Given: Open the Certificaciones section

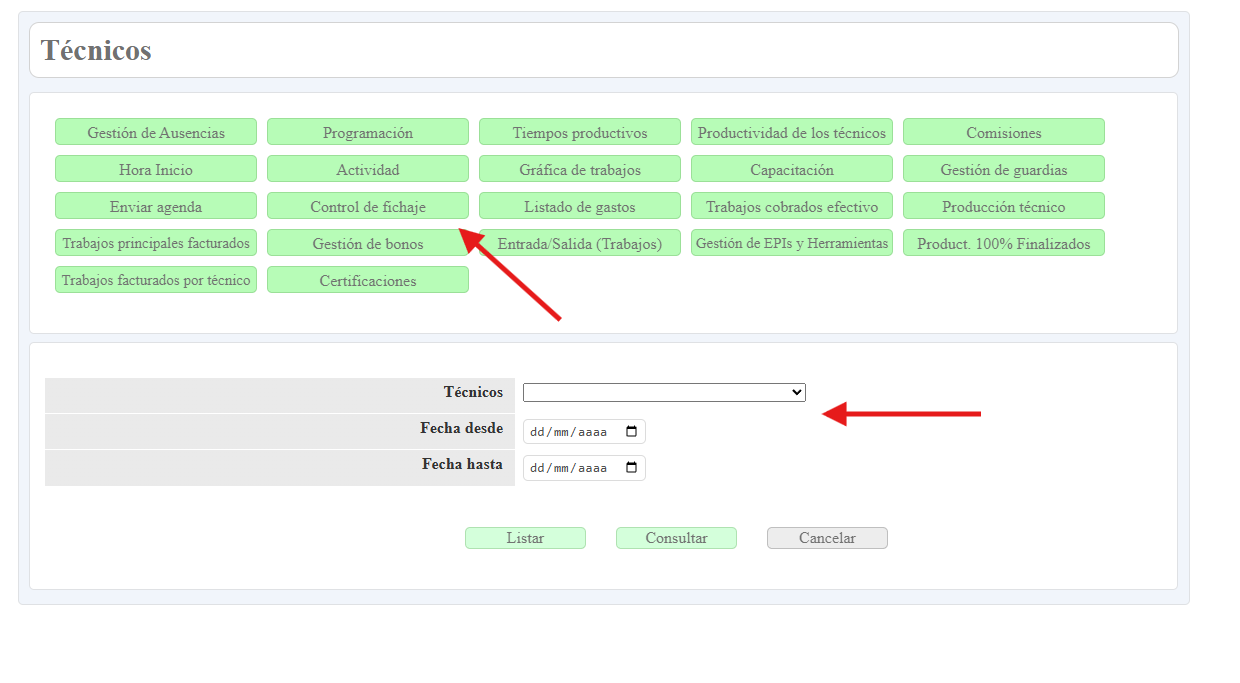Looking at the screenshot, I should pos(368,280).
